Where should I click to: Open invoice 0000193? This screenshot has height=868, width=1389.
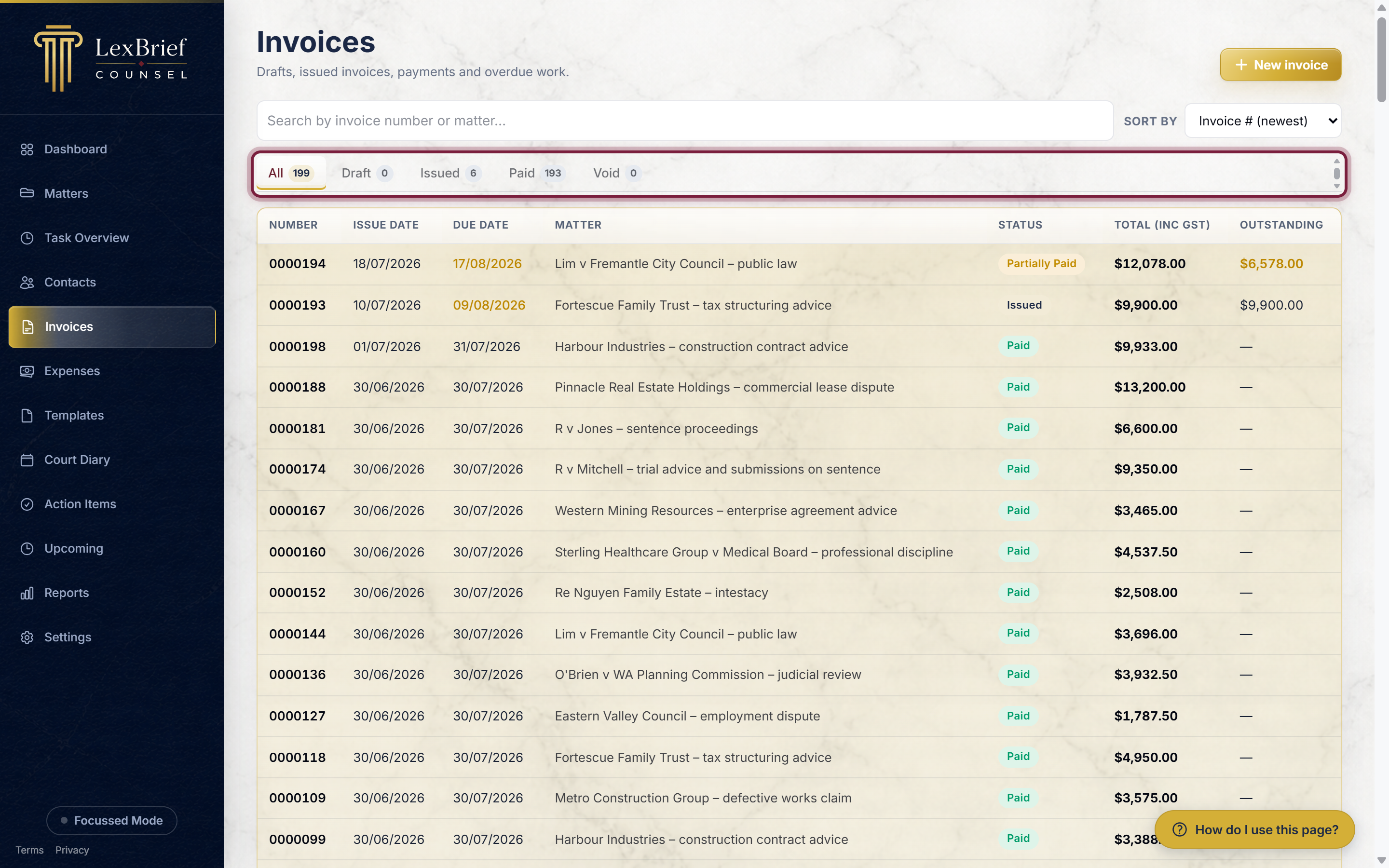(x=799, y=305)
